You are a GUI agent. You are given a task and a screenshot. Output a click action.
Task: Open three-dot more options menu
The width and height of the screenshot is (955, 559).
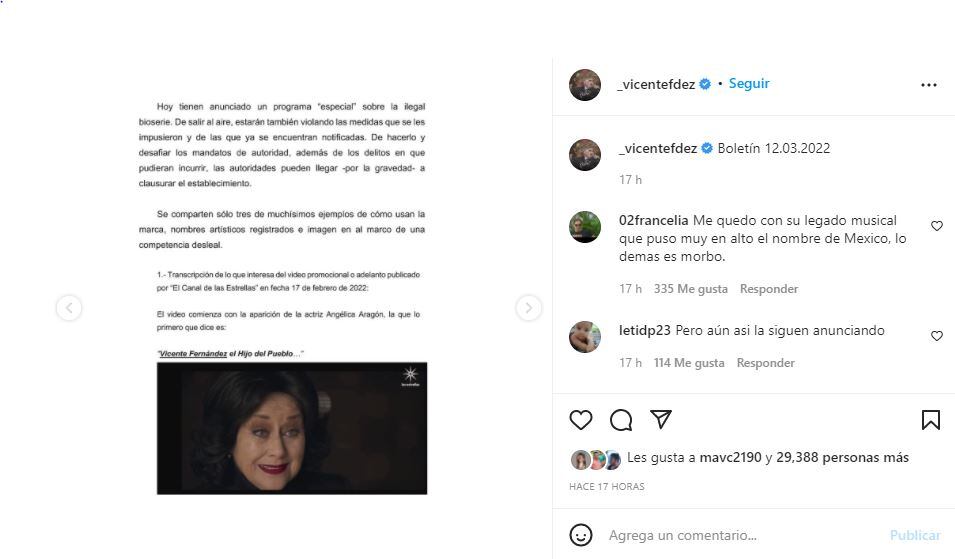click(928, 85)
